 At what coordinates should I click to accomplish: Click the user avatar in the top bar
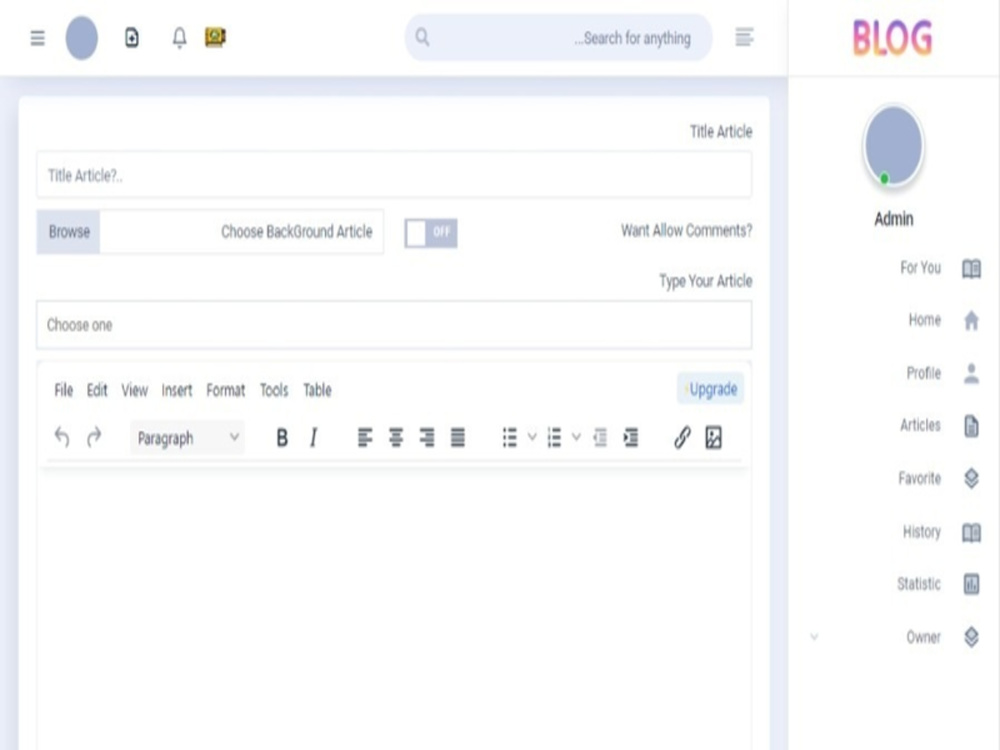coord(82,38)
